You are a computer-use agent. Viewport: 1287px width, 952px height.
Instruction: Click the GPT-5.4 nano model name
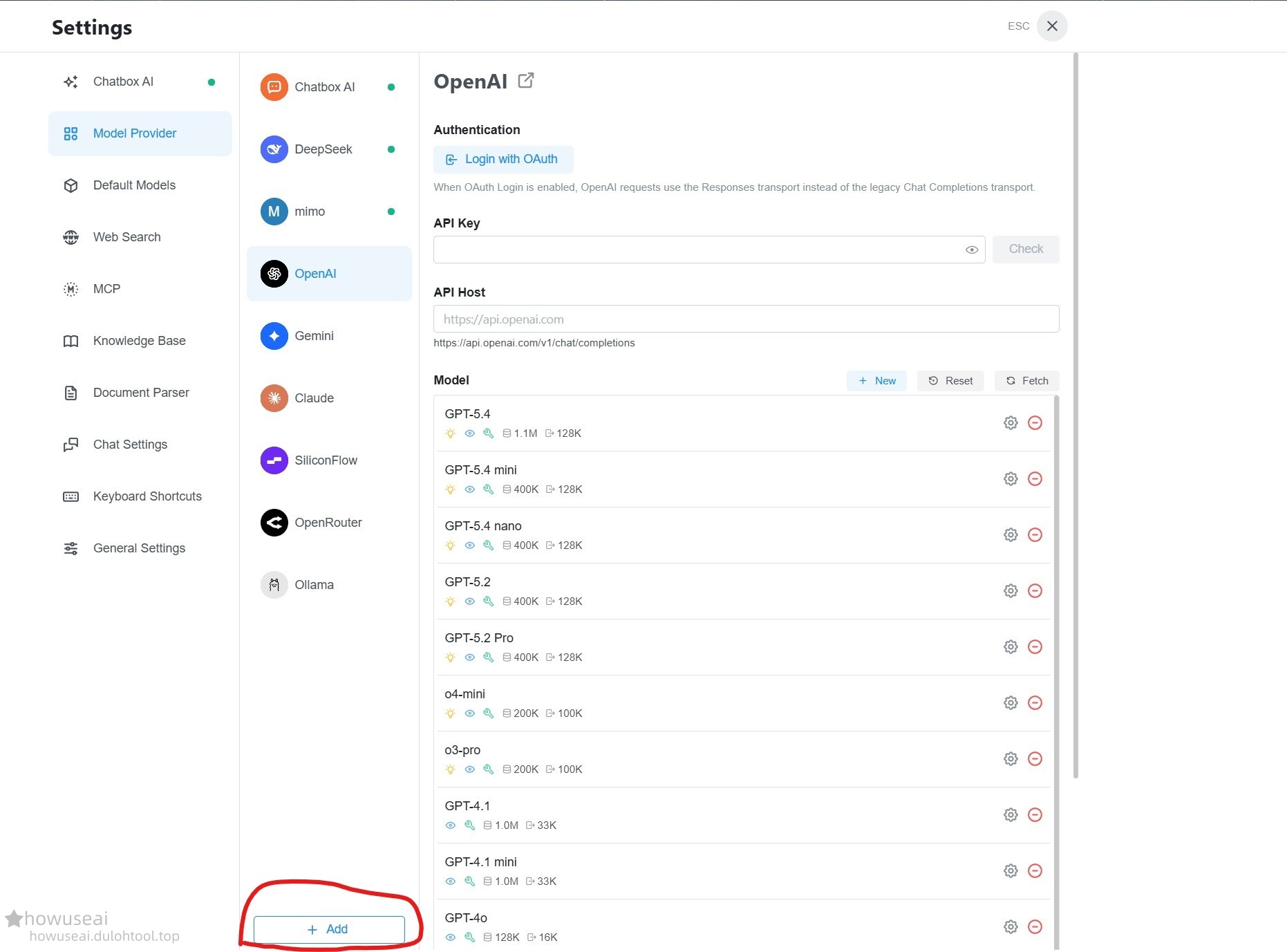pos(483,526)
